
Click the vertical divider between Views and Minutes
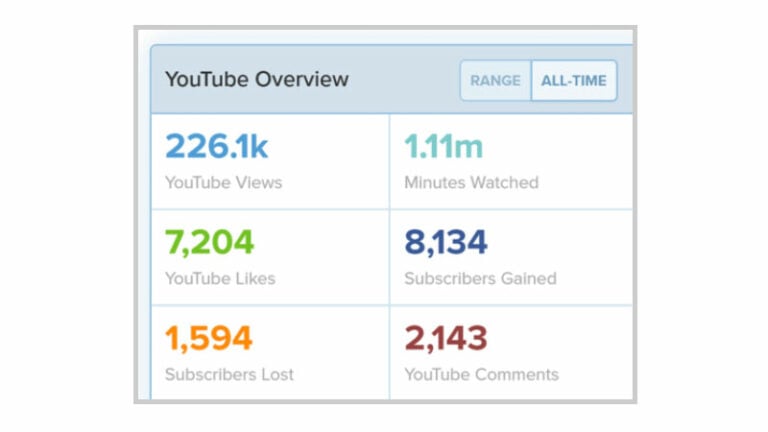[x=389, y=161]
